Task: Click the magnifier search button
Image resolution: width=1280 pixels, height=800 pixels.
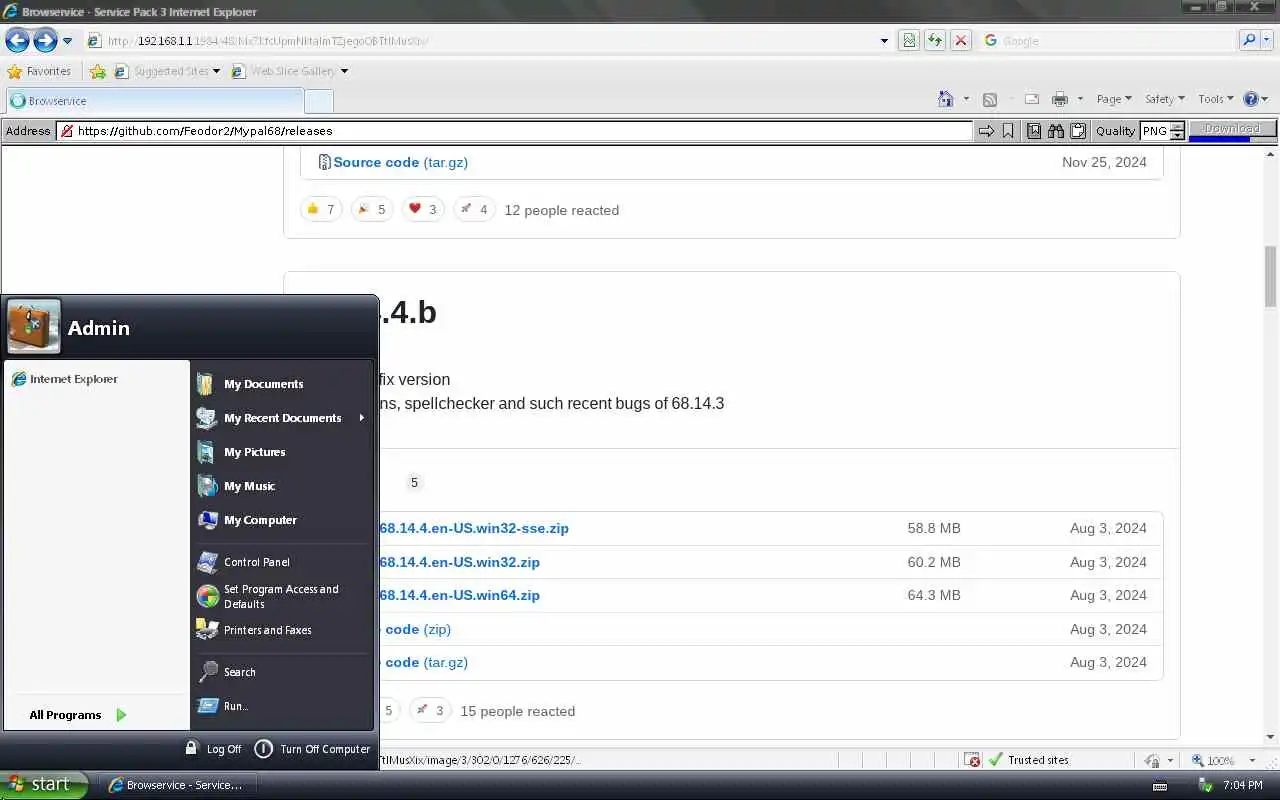Action: 1249,41
